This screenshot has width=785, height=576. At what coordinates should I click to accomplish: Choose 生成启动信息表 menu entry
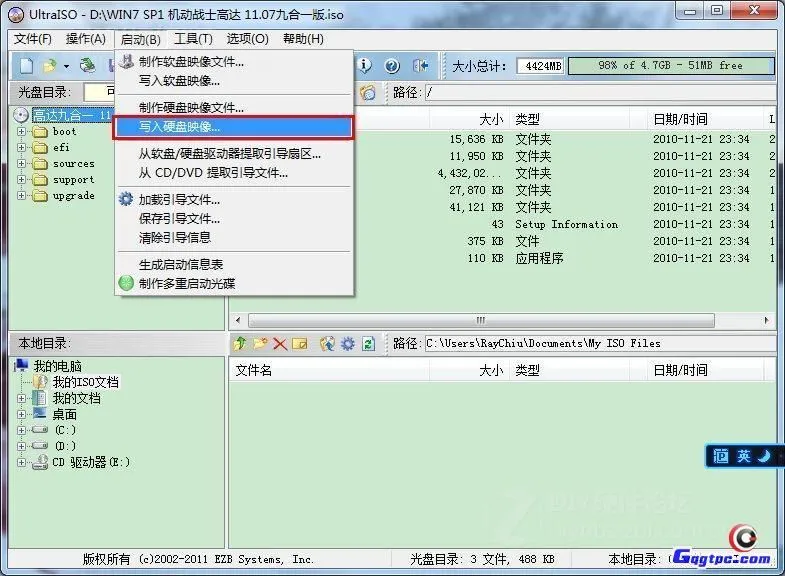click(234, 264)
